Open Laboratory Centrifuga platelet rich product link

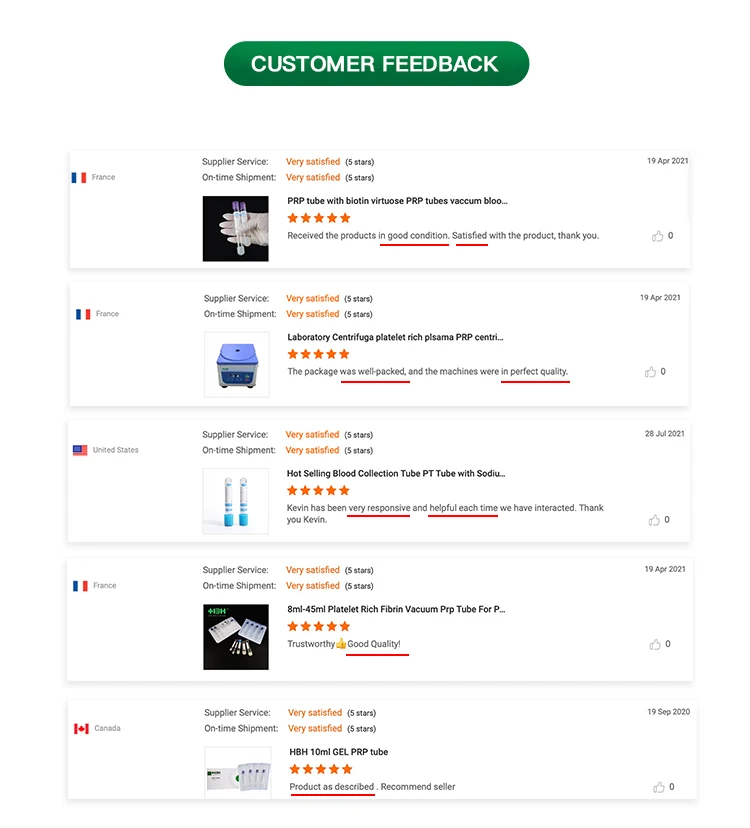click(x=395, y=337)
